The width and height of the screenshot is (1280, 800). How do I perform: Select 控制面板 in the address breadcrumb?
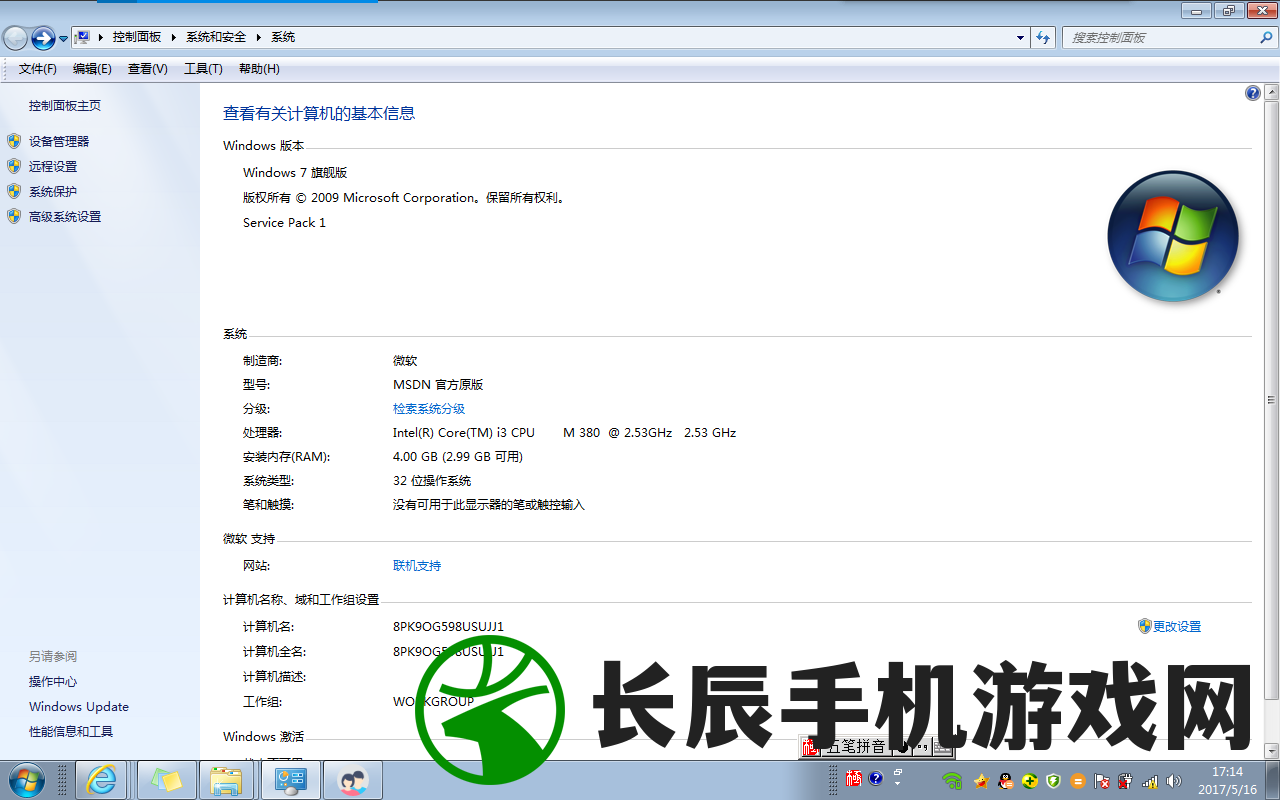(x=137, y=37)
